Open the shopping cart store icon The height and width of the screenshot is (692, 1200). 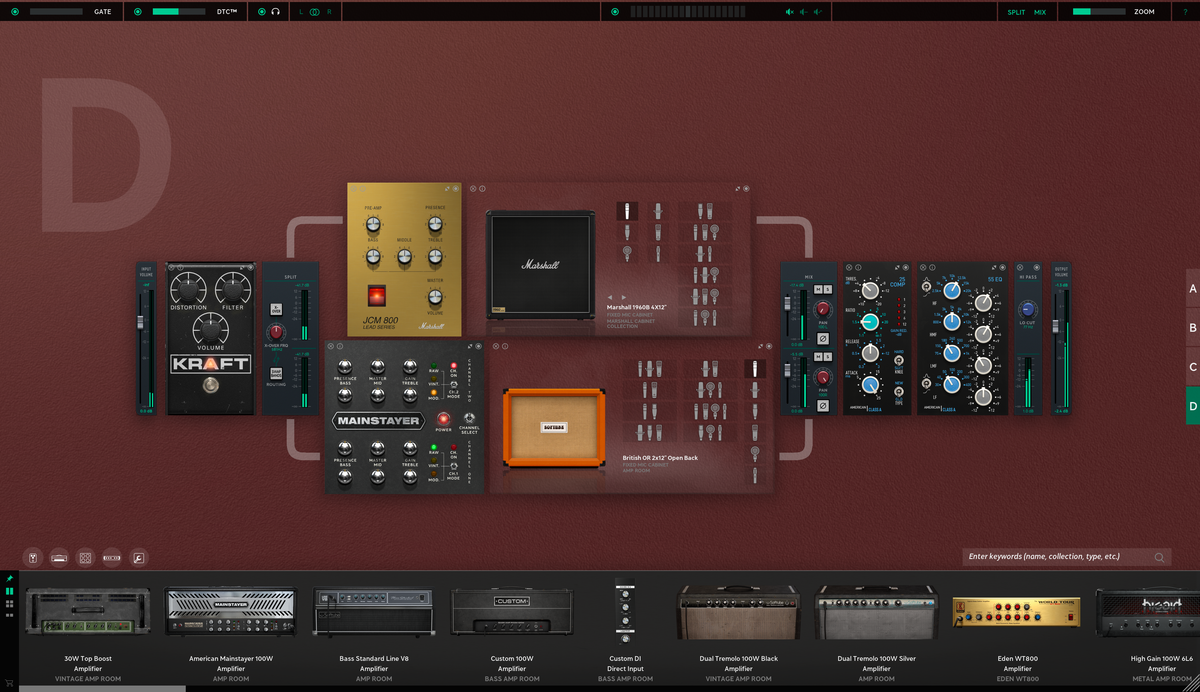click(10, 684)
